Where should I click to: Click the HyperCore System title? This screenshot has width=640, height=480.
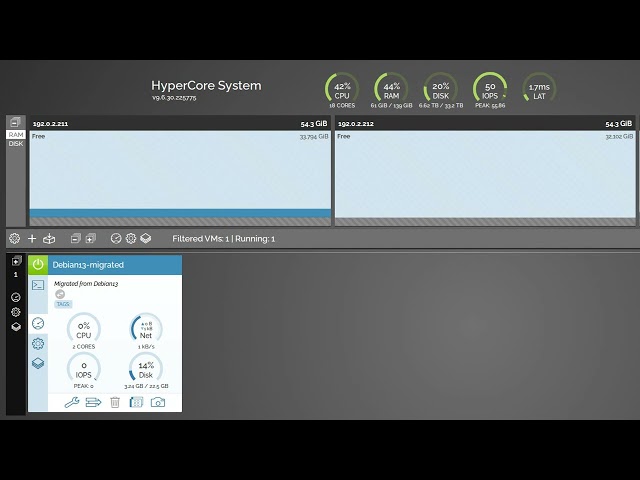(x=206, y=85)
